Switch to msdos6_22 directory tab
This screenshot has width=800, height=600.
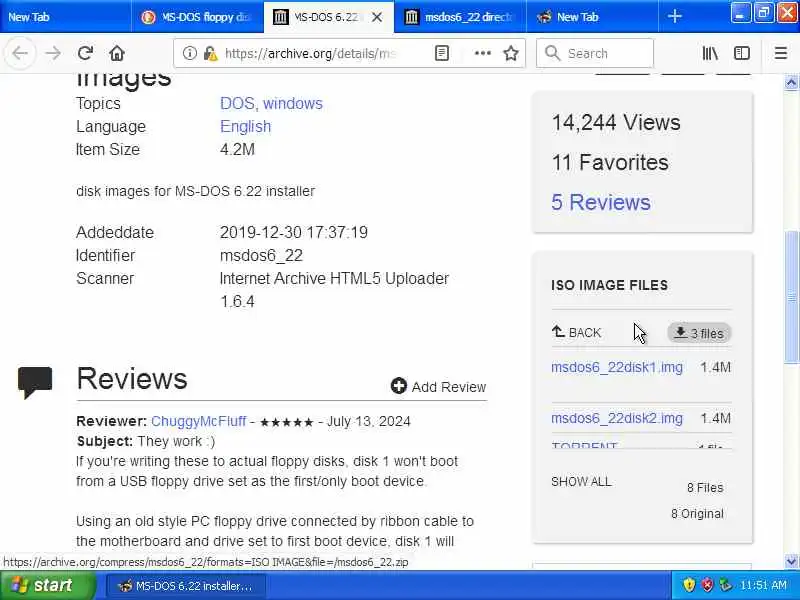pyautogui.click(x=460, y=17)
